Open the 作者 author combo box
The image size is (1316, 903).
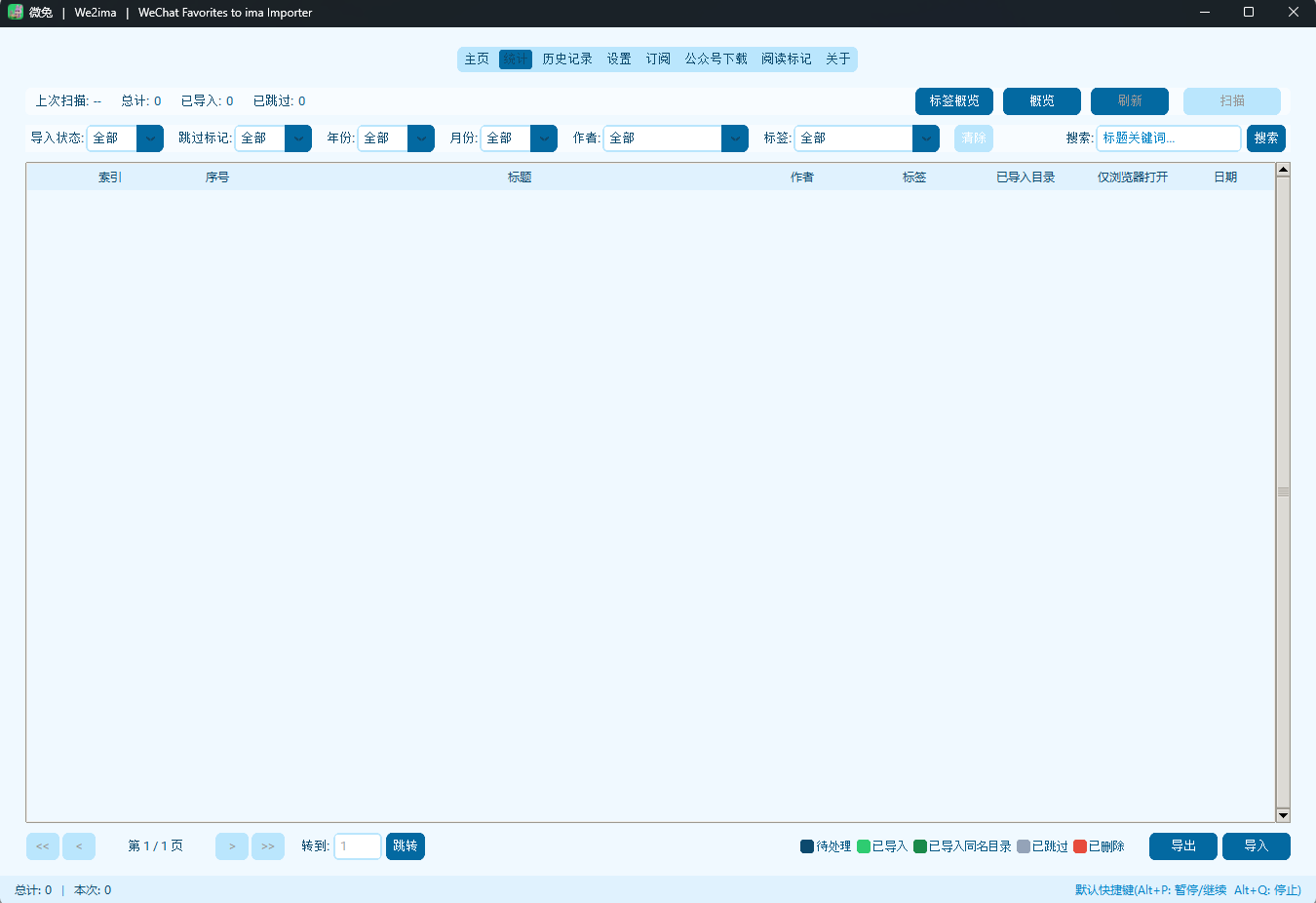pos(676,138)
